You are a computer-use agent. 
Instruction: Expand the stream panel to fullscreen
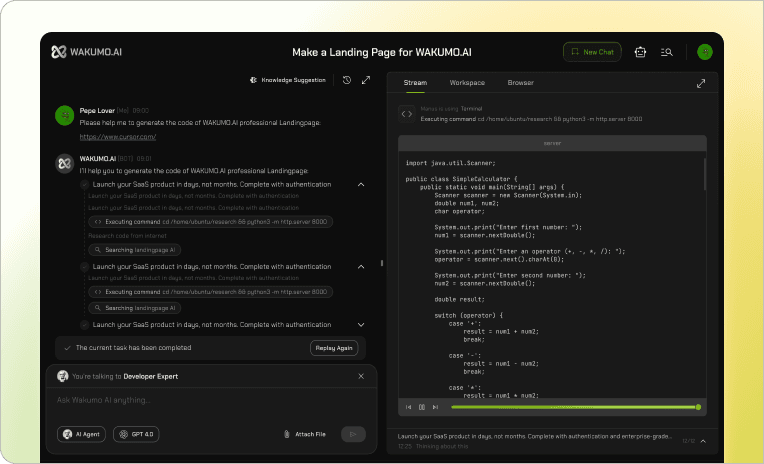pos(701,83)
